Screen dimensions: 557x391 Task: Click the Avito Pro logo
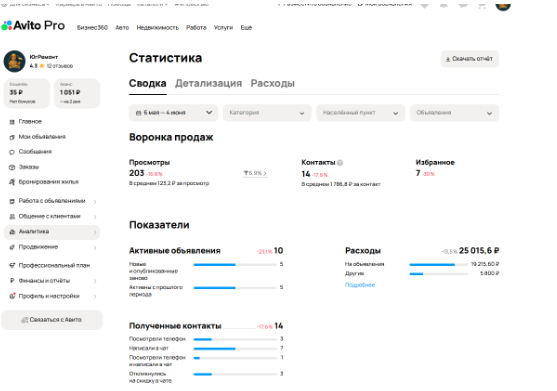point(33,26)
